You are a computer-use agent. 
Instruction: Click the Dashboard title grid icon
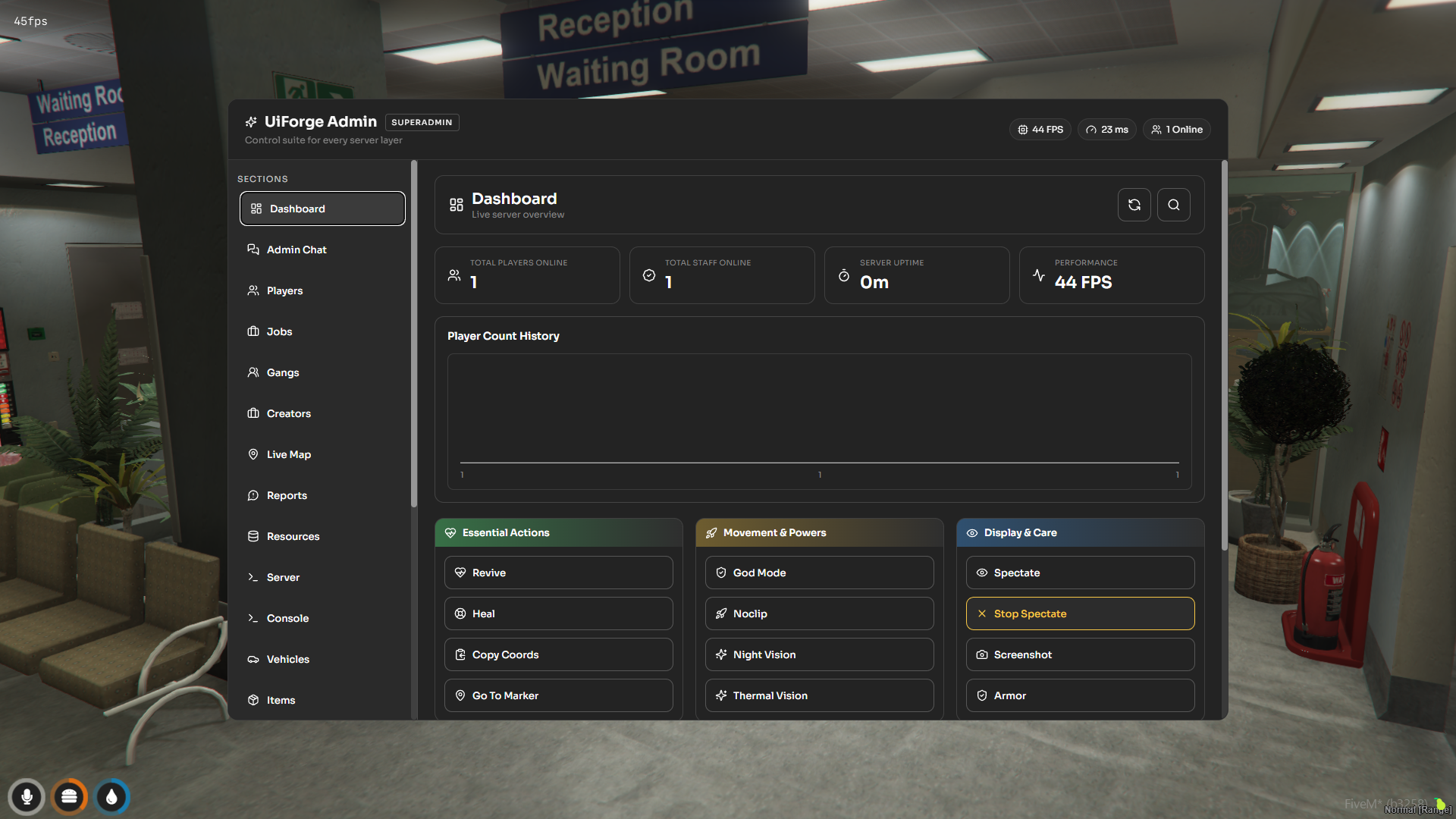click(457, 205)
